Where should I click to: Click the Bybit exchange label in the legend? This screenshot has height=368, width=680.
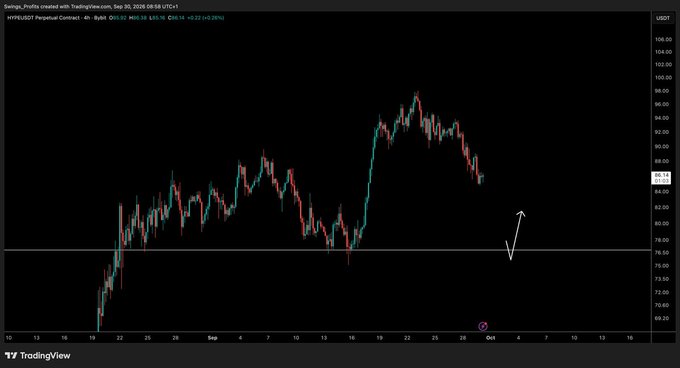(x=100, y=18)
